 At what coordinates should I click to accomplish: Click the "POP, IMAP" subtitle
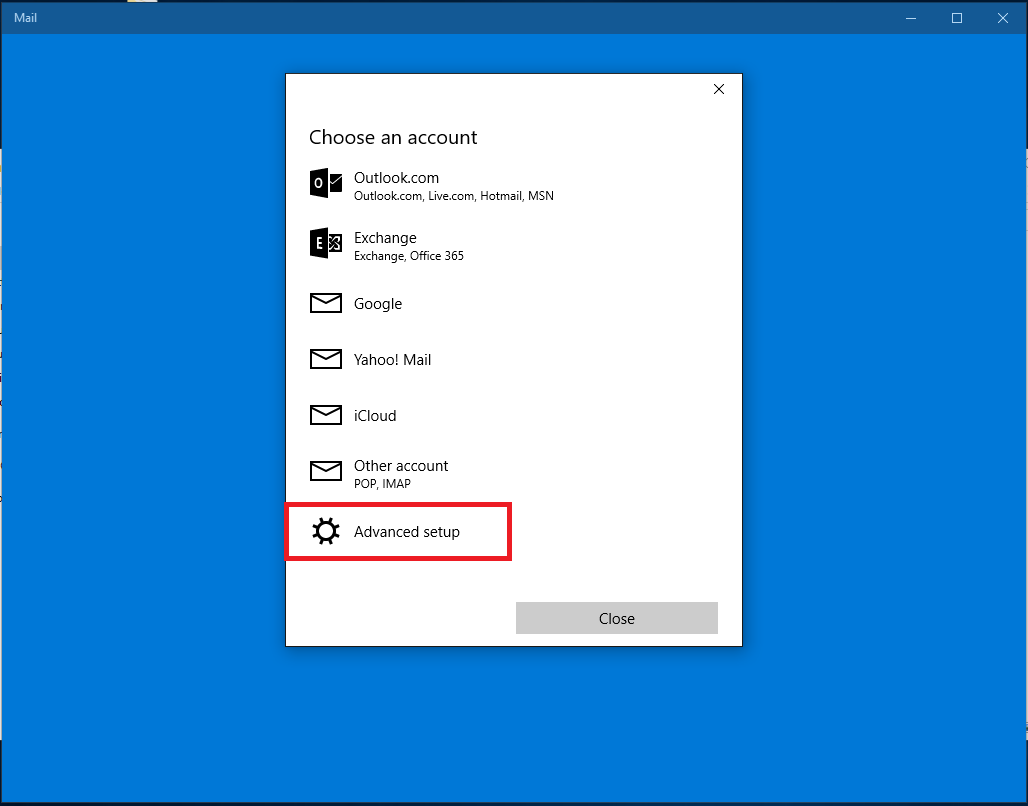pos(382,483)
